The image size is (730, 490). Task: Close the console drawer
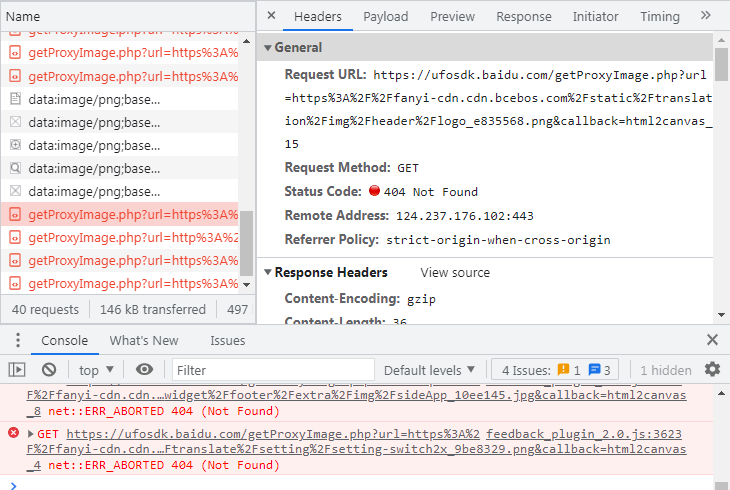click(712, 340)
